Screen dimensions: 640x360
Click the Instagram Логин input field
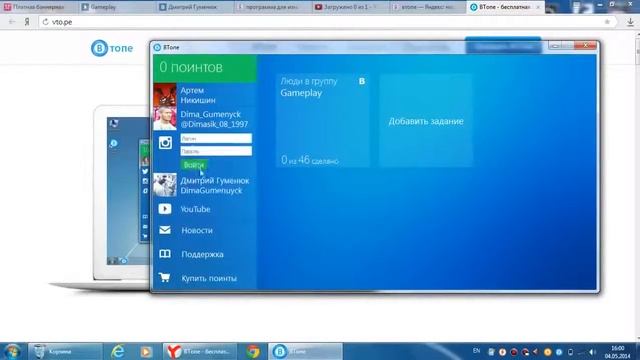pos(216,138)
